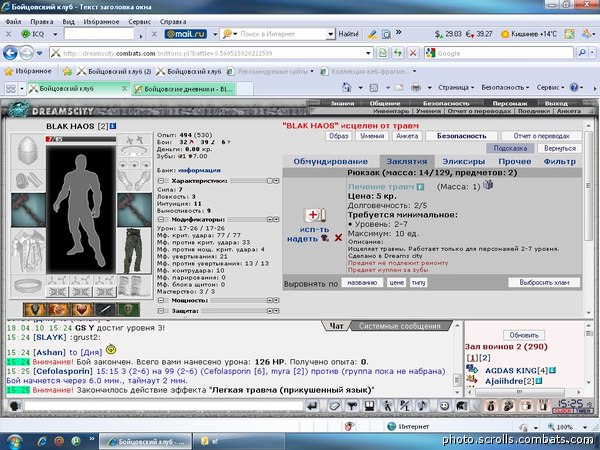Viewport: 600px width, 450px height.
Task: Click the Подсказка button
Action: [510, 148]
